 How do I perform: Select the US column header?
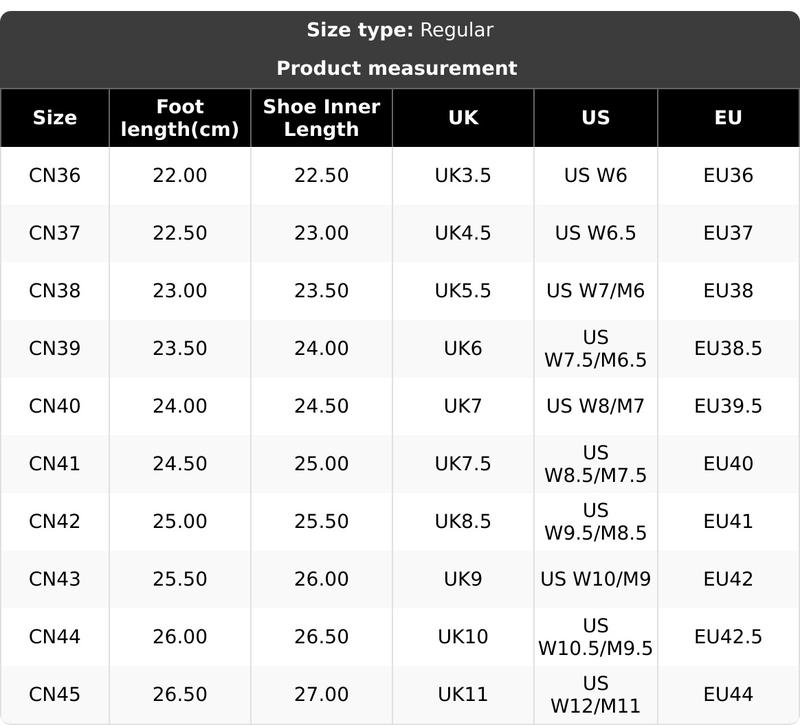tap(595, 118)
